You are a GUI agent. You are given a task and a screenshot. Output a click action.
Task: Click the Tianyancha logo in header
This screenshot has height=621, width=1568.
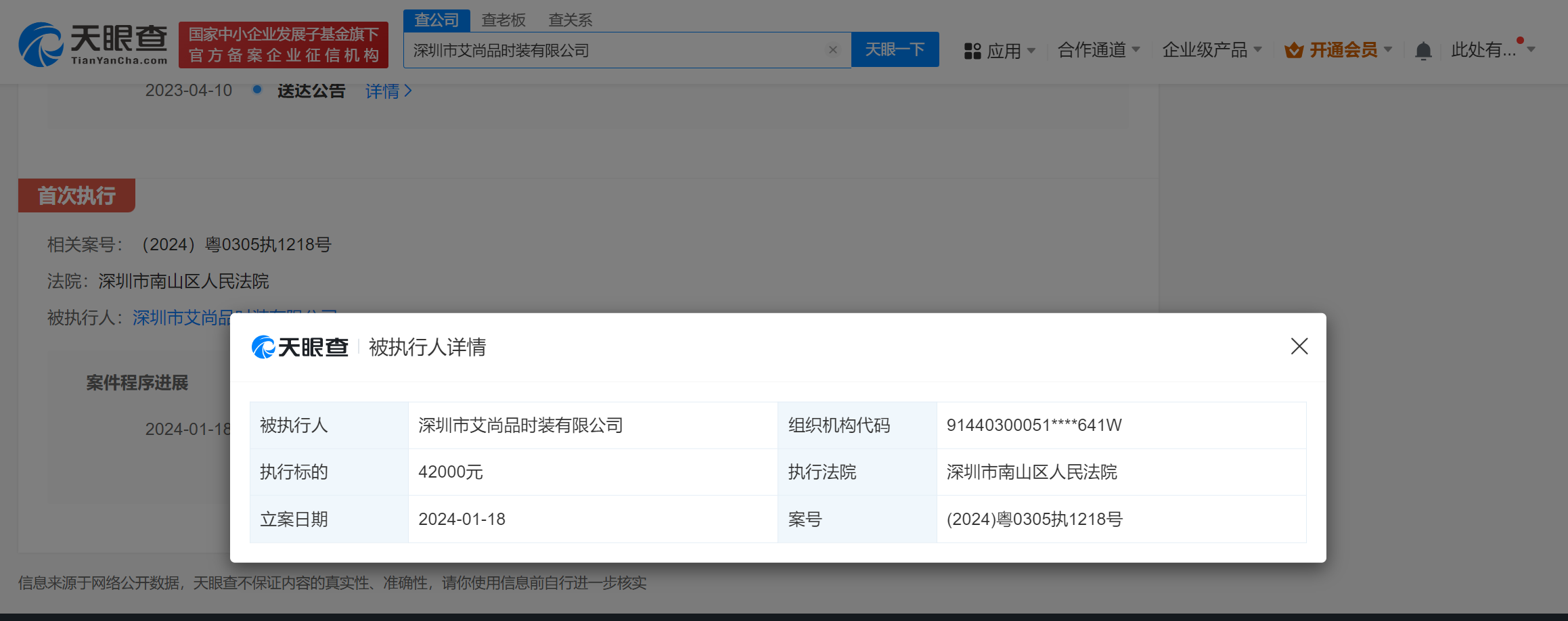[x=93, y=45]
